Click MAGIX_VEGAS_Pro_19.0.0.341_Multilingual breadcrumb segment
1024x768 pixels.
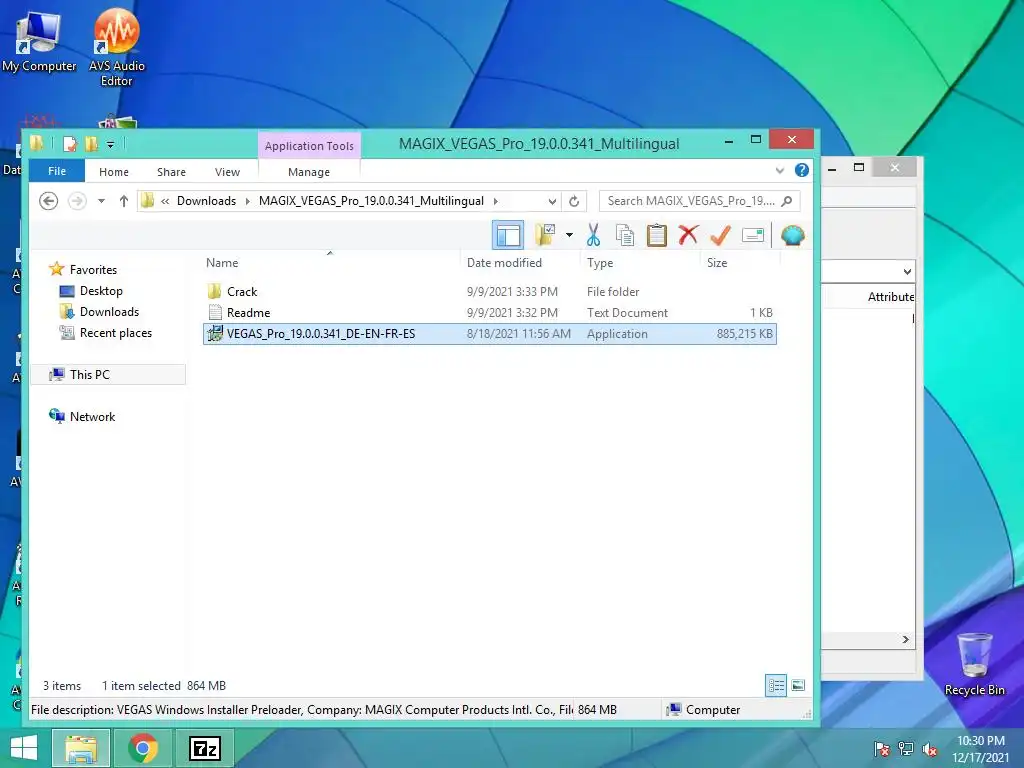pyautogui.click(x=371, y=201)
